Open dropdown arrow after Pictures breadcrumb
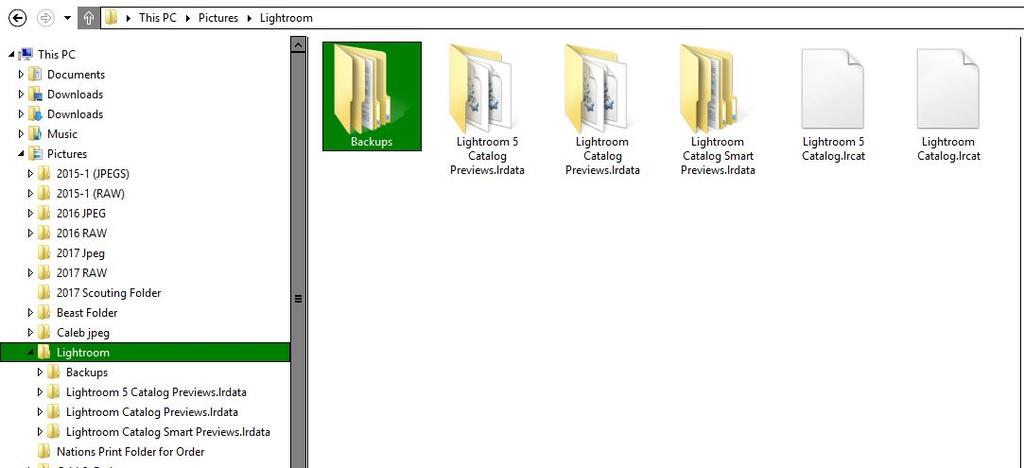 click(249, 18)
